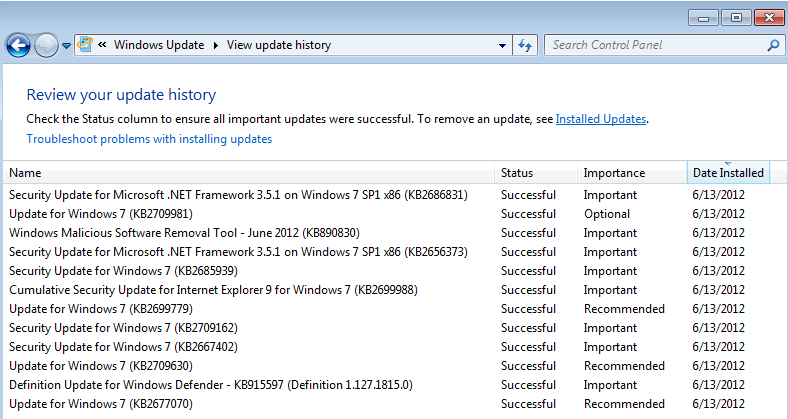
Task: Click the search magnifier icon
Action: click(x=773, y=45)
